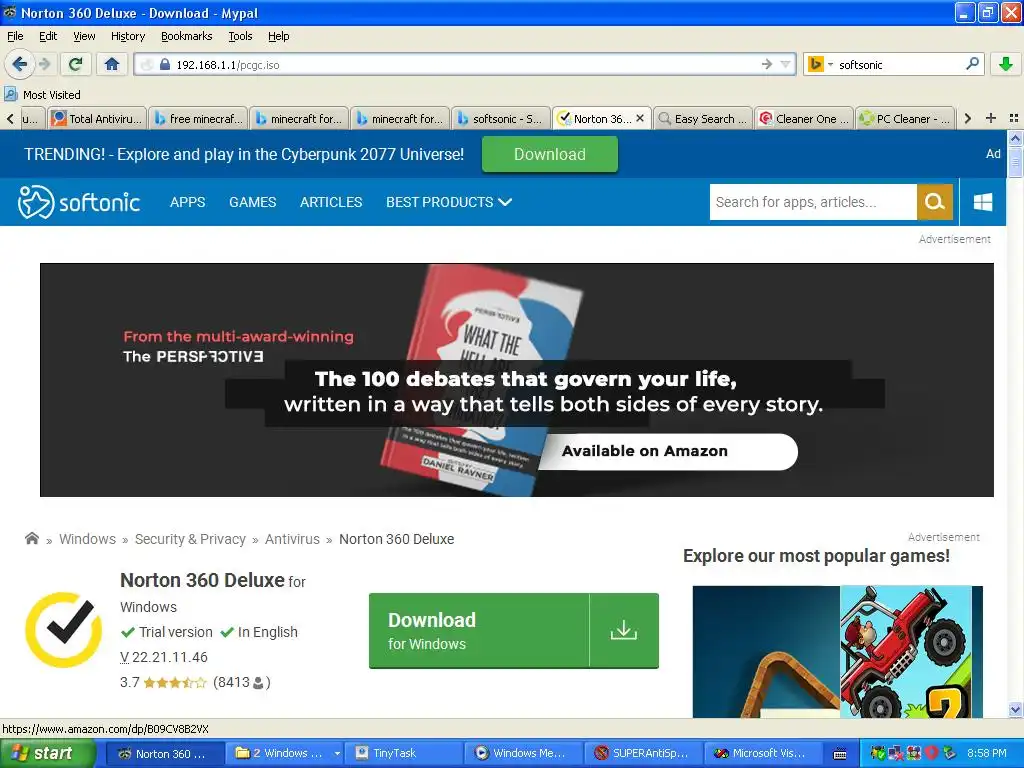Open the Antivirus breadcrumb link
This screenshot has width=1024, height=768.
pos(292,539)
